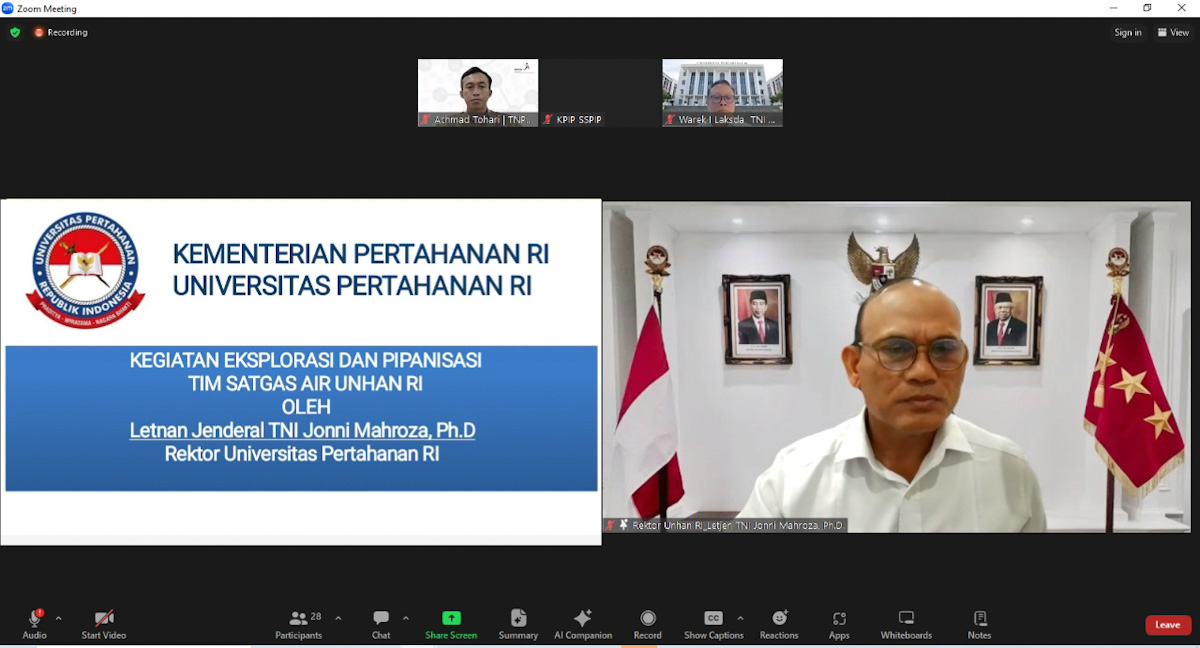
Task: Click main speaker video of Rektor
Action: 897,366
